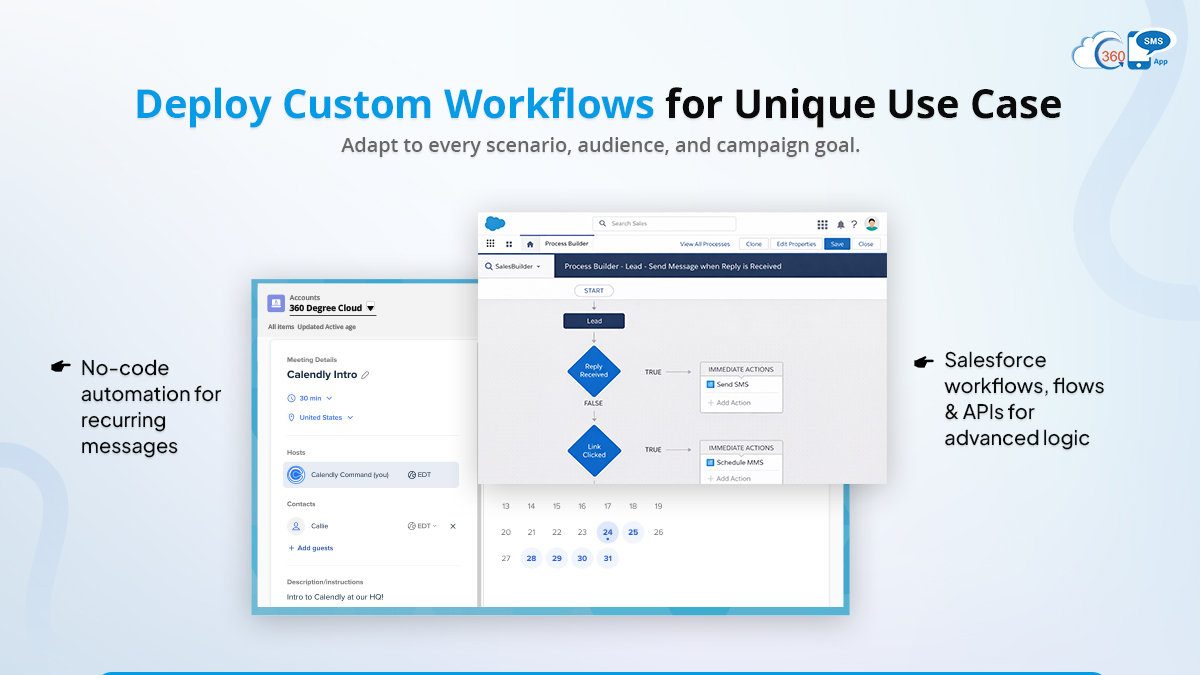The height and width of the screenshot is (675, 1200).
Task: Click calendar date 20
Action: click(x=506, y=532)
